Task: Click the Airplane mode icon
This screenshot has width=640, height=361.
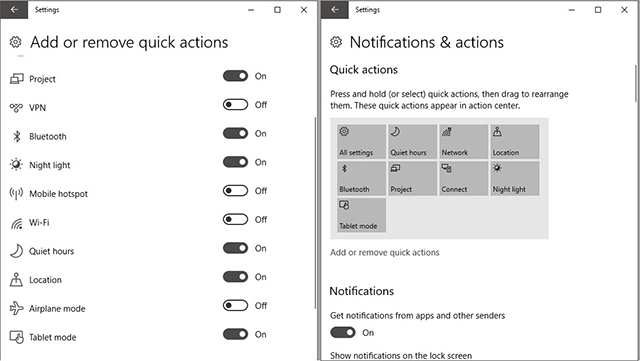Action: 16,308
